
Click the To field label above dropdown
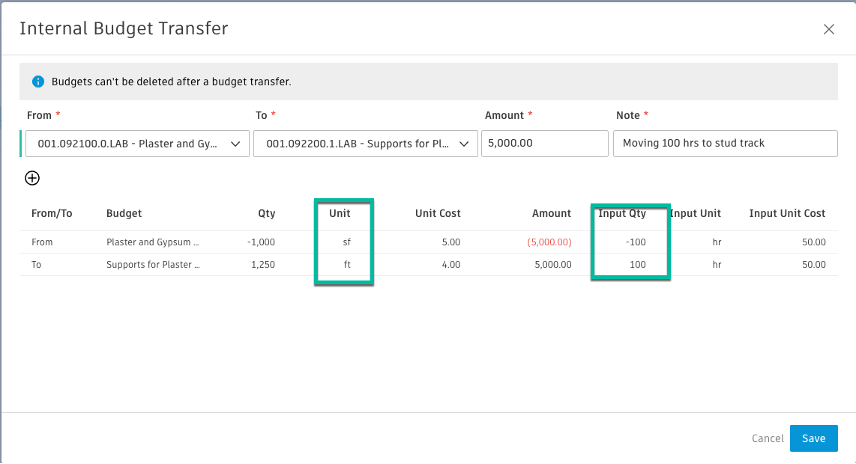pos(261,115)
